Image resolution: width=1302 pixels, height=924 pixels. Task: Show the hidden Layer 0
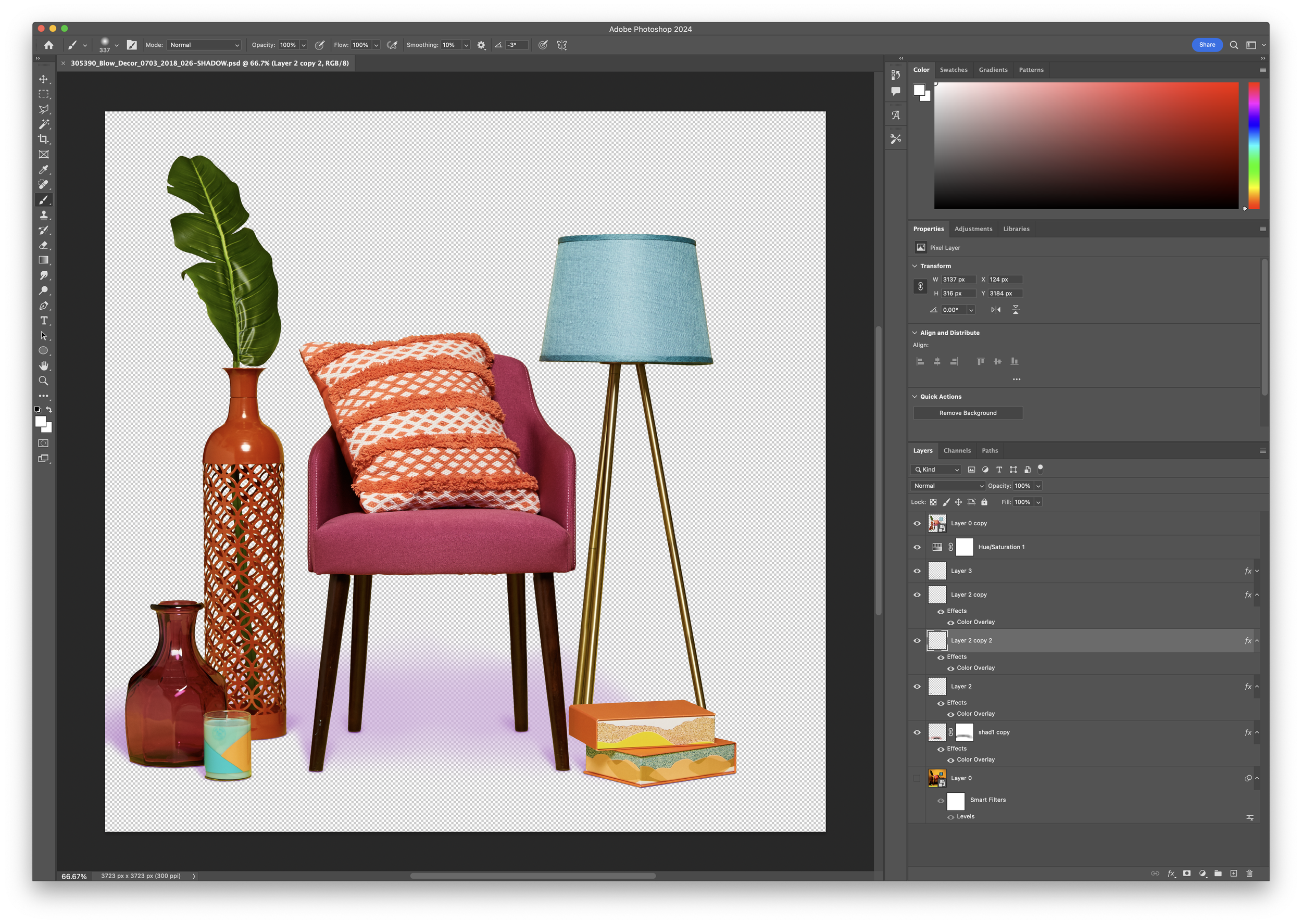917,778
